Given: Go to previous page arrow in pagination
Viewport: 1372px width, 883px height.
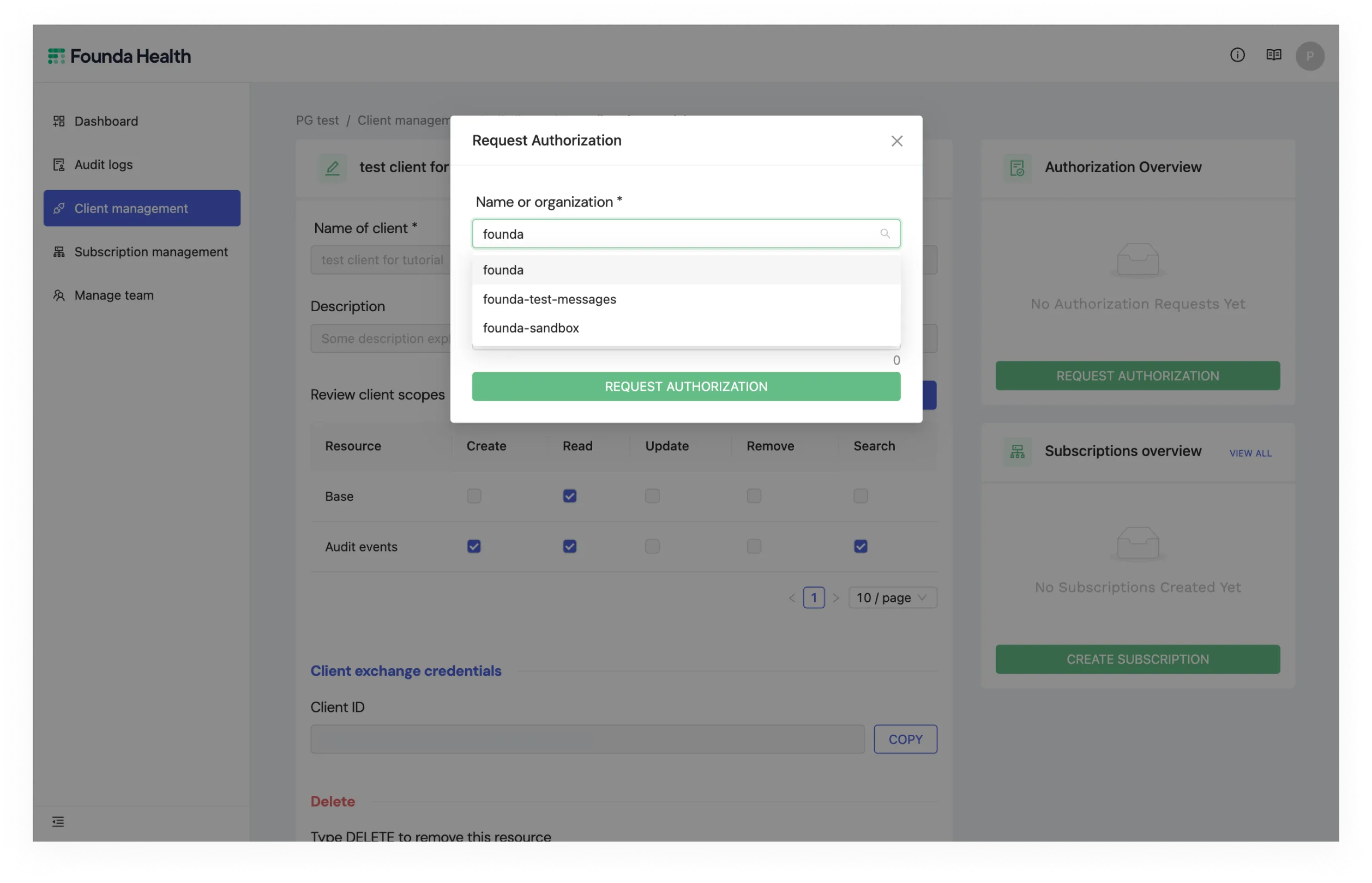Looking at the screenshot, I should click(x=792, y=598).
